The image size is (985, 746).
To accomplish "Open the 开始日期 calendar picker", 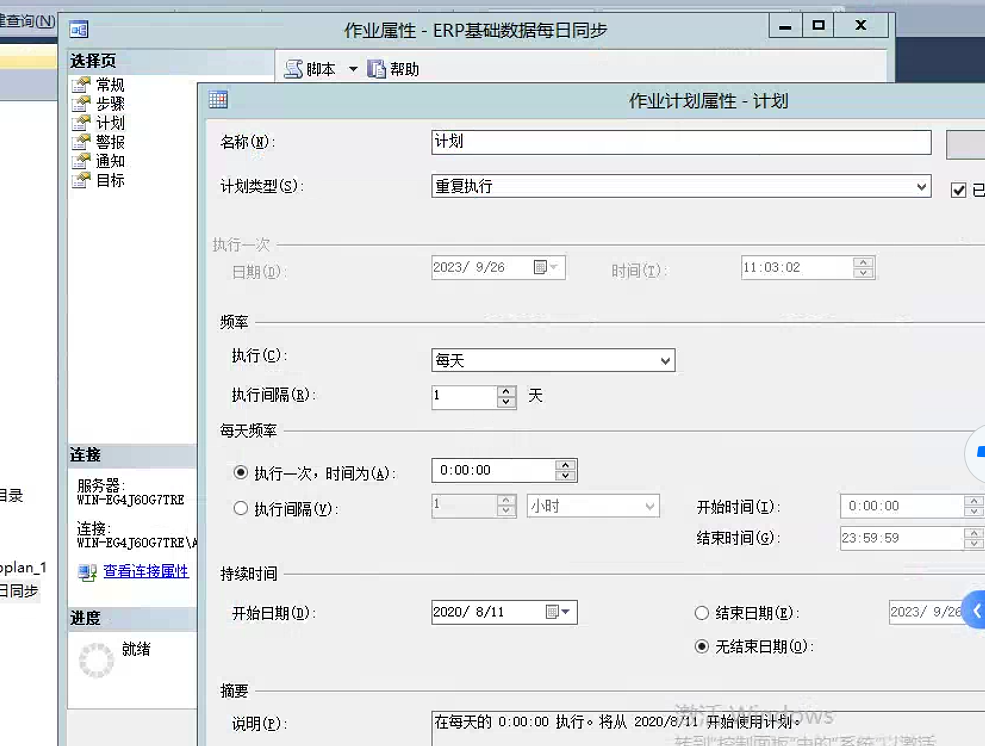I will pyautogui.click(x=557, y=612).
